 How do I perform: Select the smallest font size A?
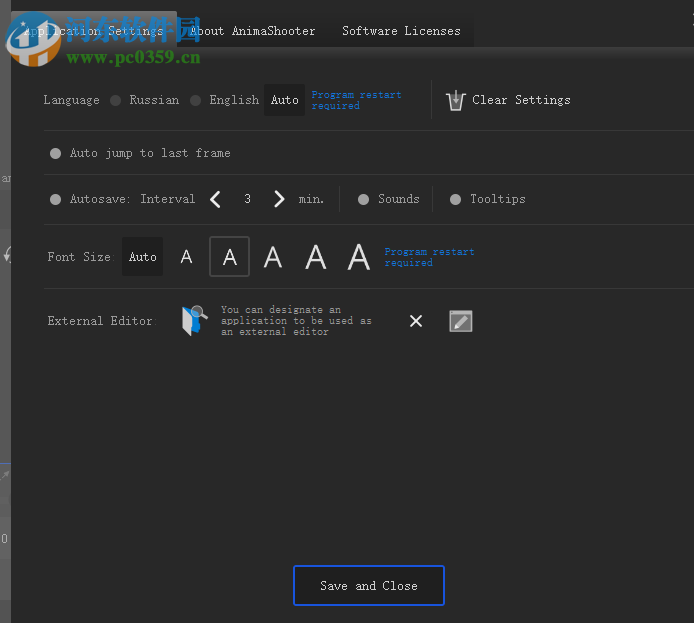186,257
